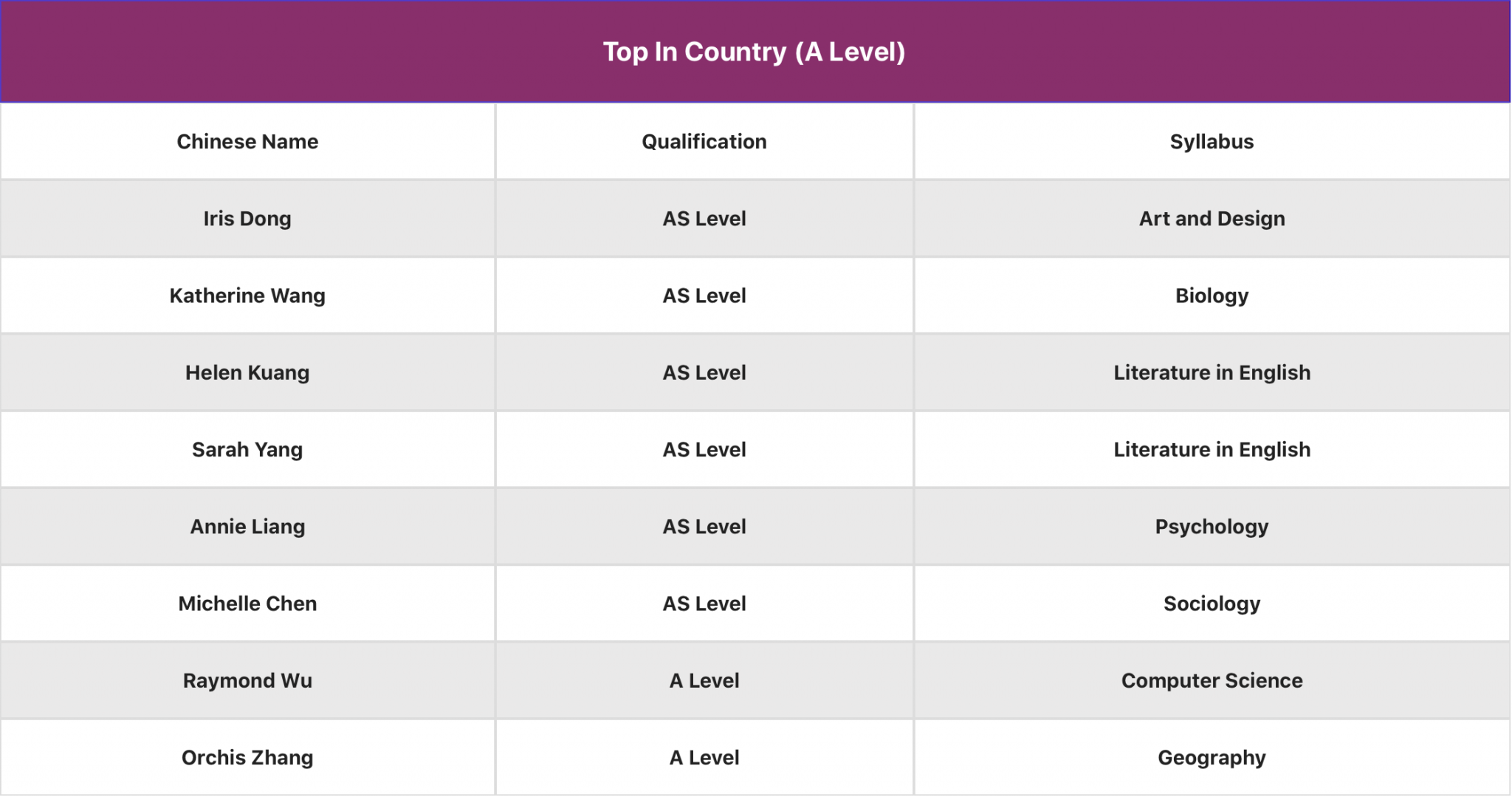1512x797 pixels.
Task: Click the Sarah Yang name cell
Action: pos(247,450)
